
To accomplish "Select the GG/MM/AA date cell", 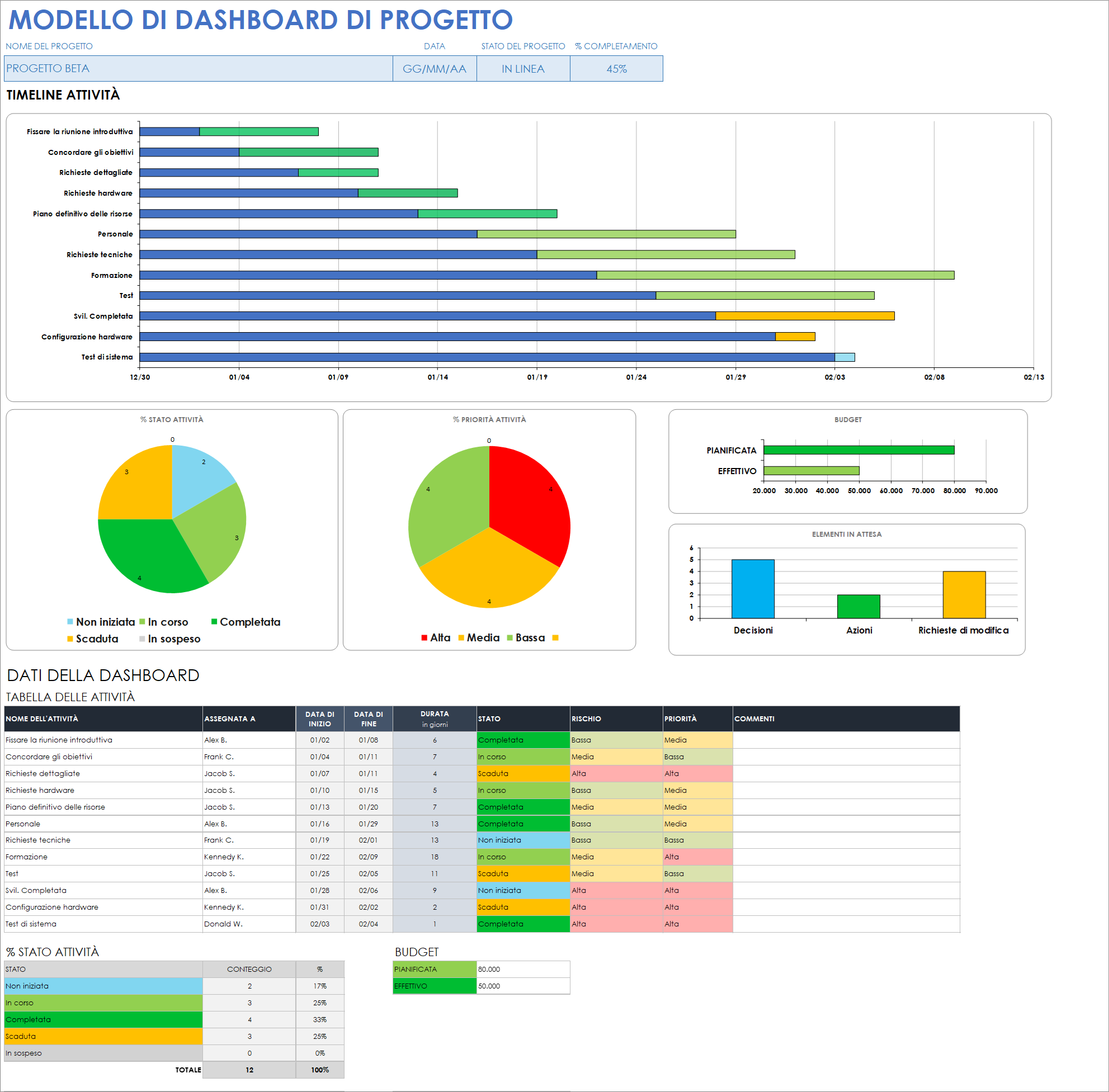I will (x=435, y=69).
